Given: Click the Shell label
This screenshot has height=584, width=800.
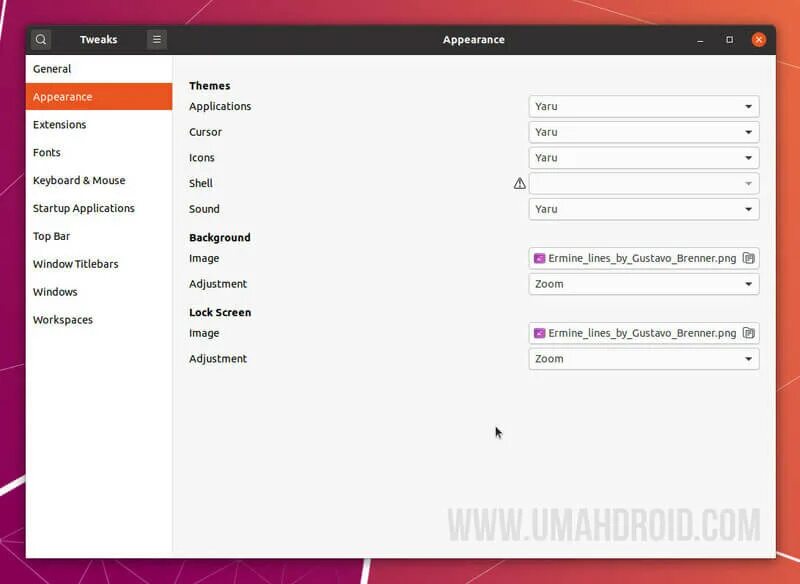Looking at the screenshot, I should pyautogui.click(x=201, y=184).
